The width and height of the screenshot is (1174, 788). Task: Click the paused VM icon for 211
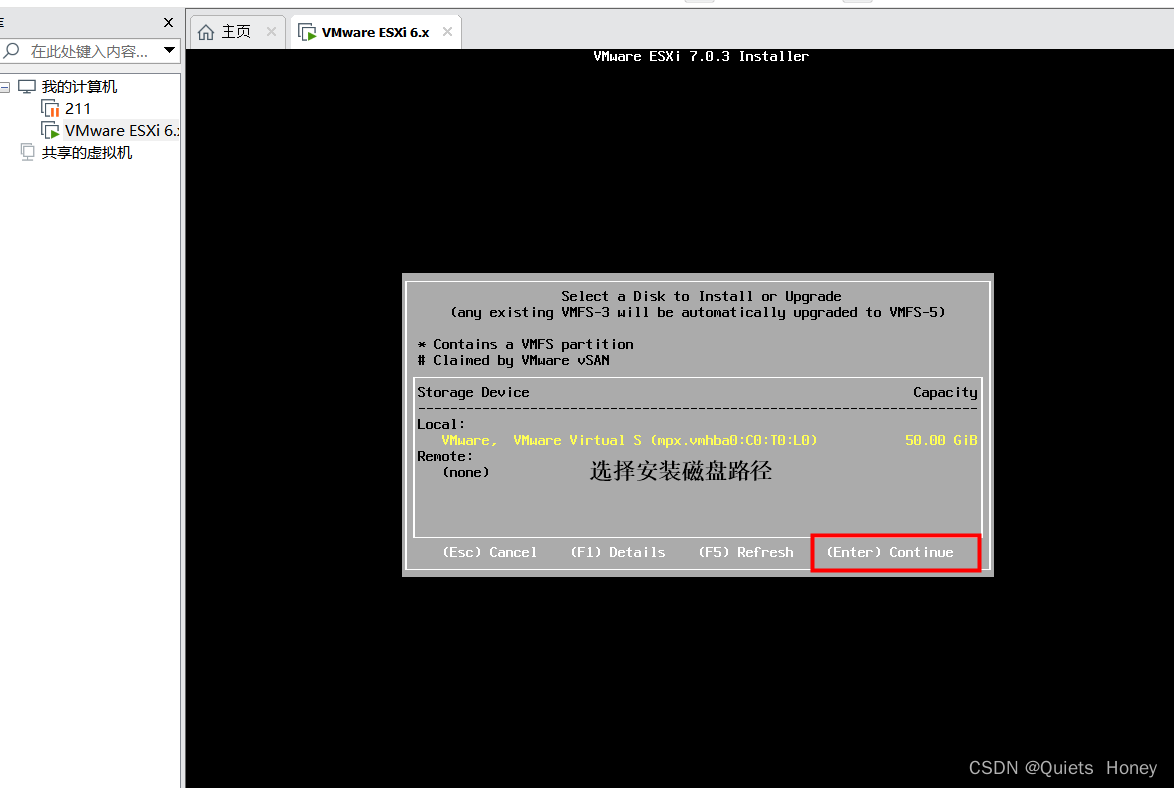click(50, 109)
